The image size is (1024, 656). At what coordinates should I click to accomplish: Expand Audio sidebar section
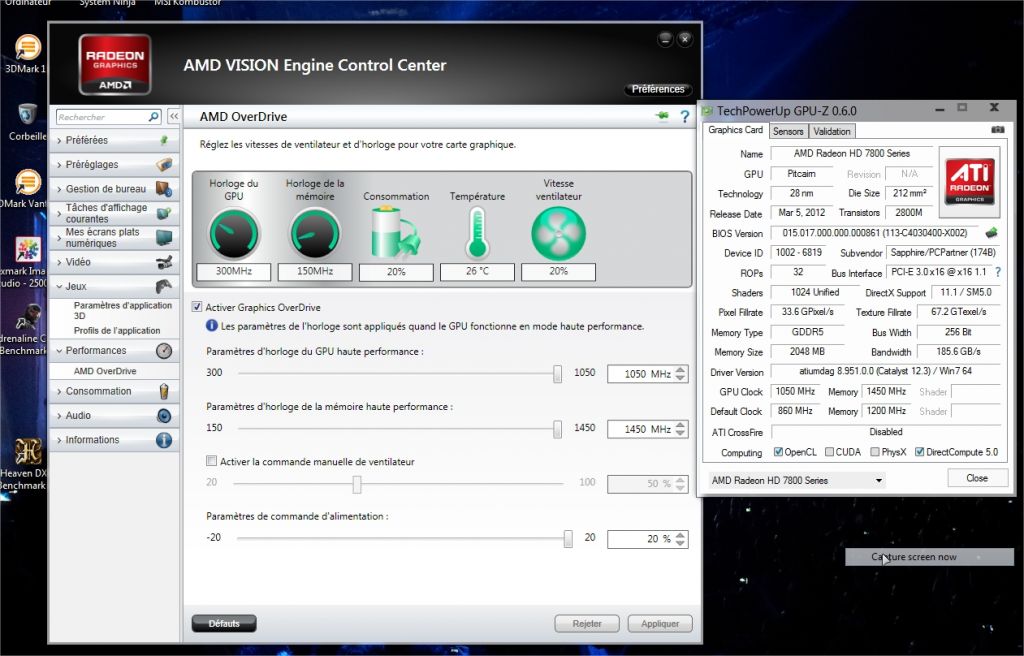(114, 416)
